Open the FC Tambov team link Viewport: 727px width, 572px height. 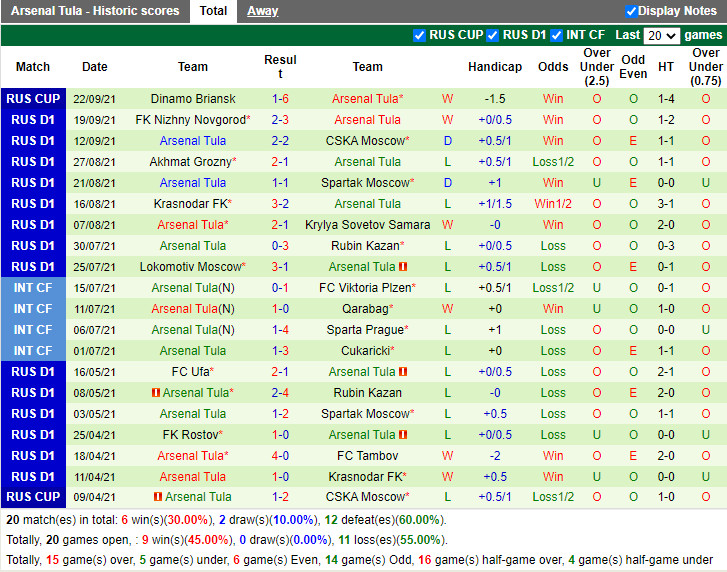pos(367,456)
